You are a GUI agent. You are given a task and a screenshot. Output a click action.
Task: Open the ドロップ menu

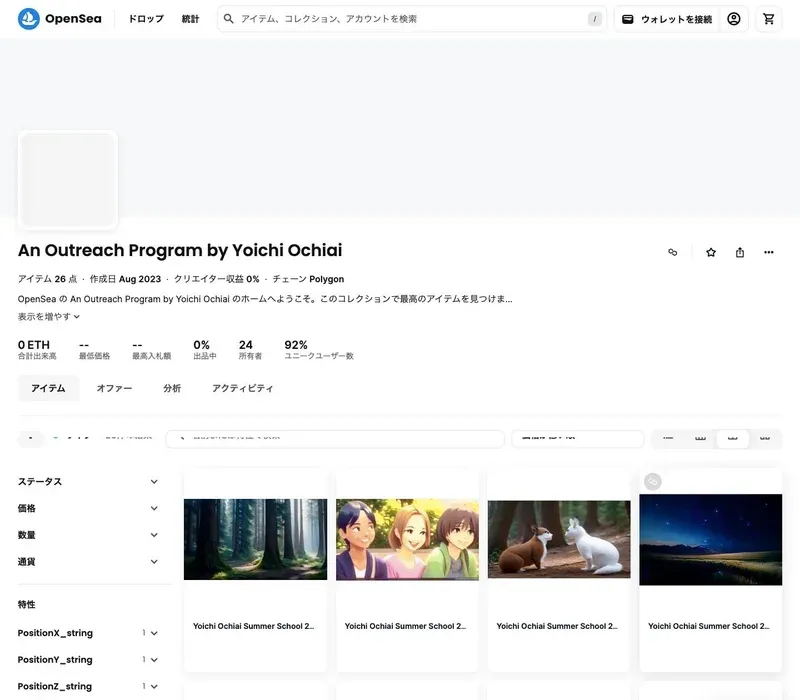(x=146, y=19)
